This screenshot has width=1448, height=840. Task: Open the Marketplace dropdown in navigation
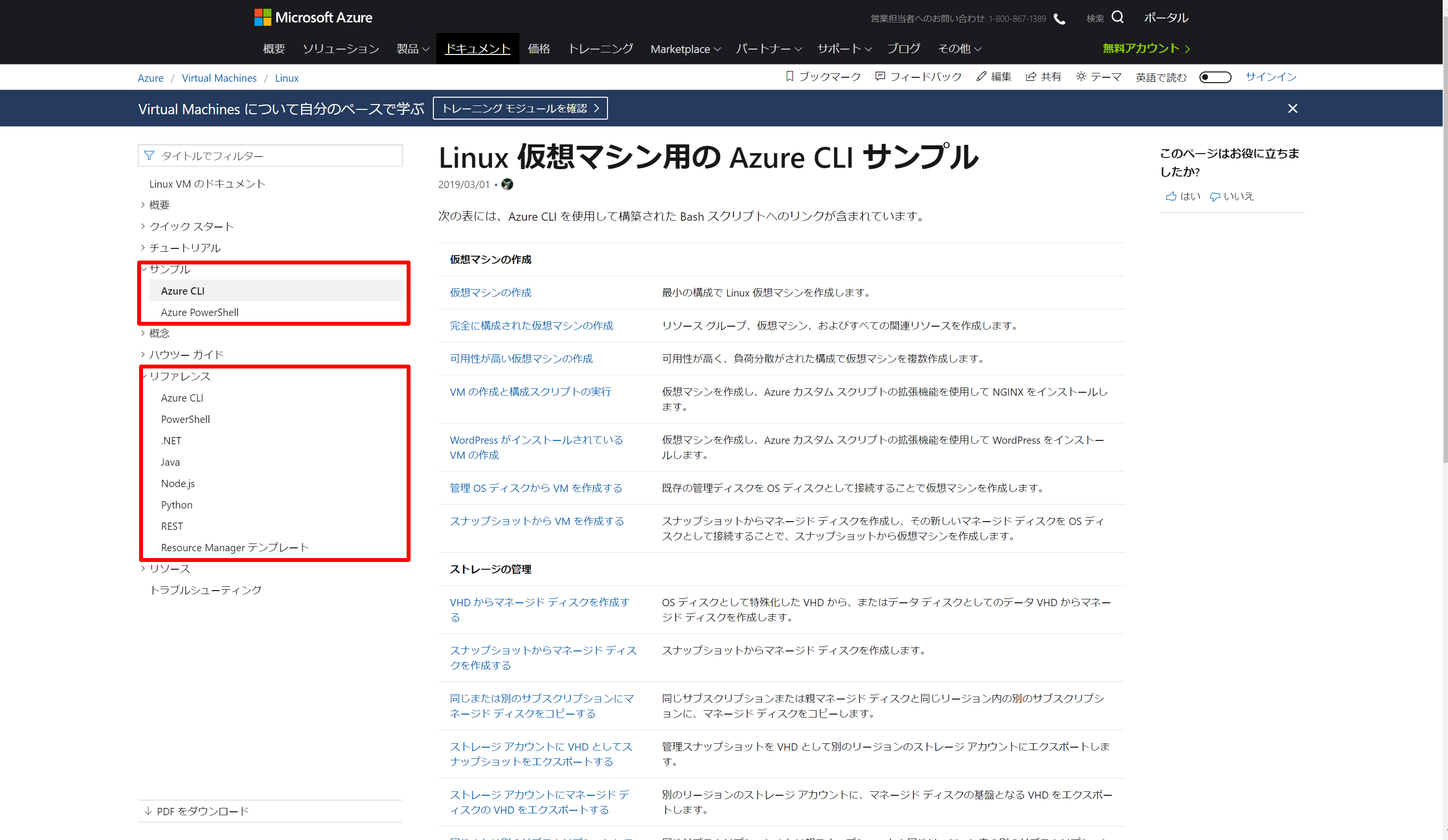685,50
